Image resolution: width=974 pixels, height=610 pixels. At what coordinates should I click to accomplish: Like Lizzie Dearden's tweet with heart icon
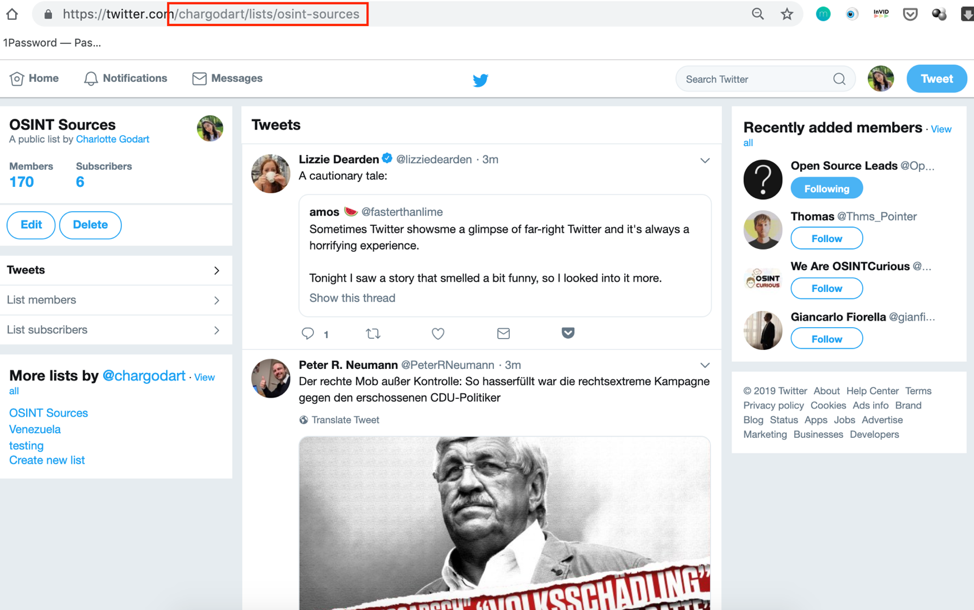(x=438, y=334)
